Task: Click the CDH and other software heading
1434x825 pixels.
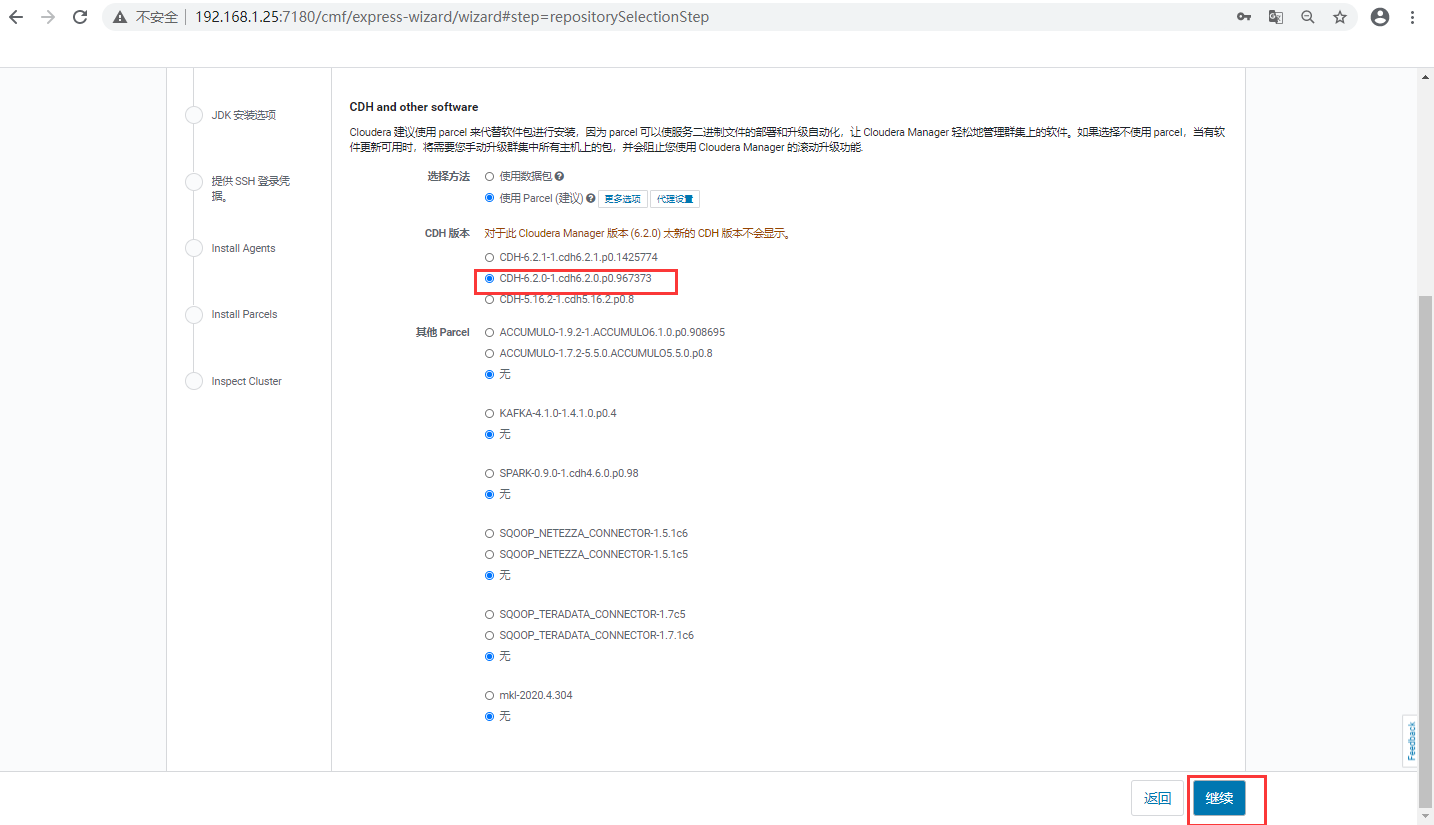Action: coord(414,107)
